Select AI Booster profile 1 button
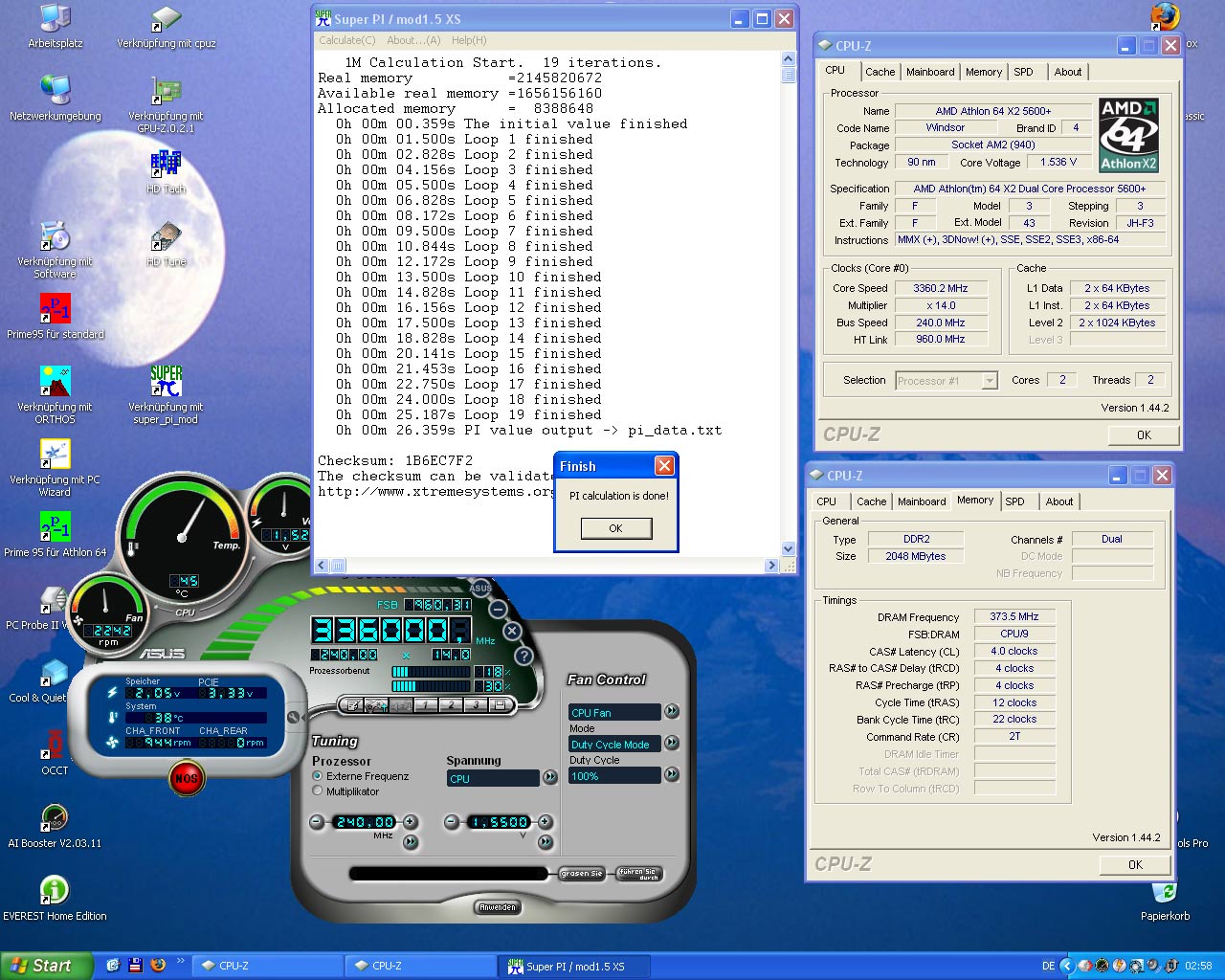1225x980 pixels. pos(425,705)
